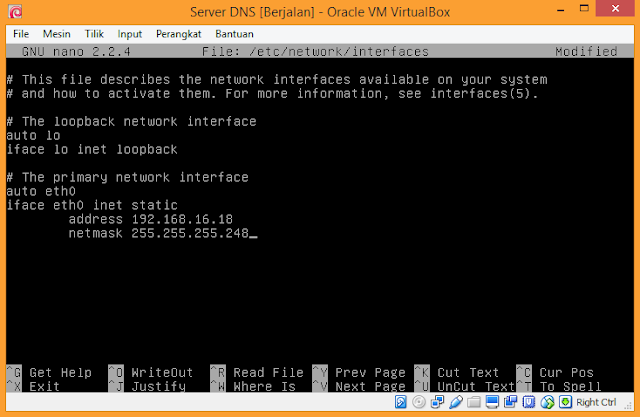This screenshot has width=640, height=417.
Task: Open the Mesin menu
Action: [56, 34]
